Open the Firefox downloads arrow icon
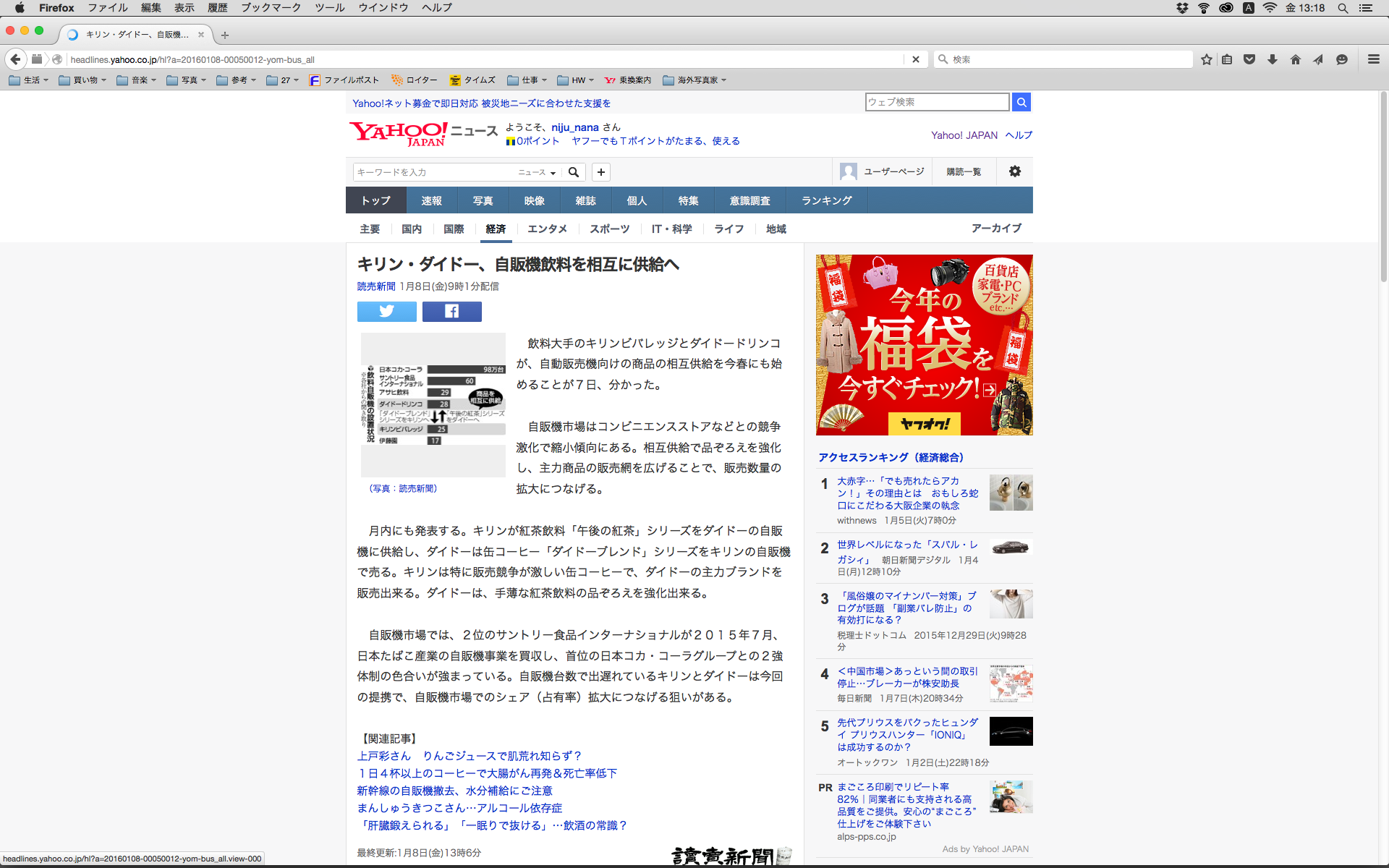This screenshot has height=868, width=1389. (1272, 59)
